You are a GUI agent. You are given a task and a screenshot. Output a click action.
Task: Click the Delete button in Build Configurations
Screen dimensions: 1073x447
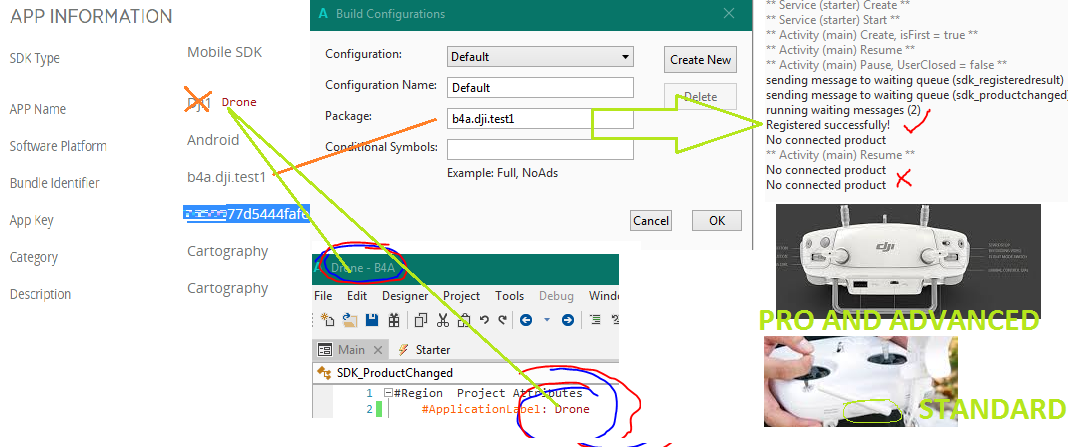[700, 97]
